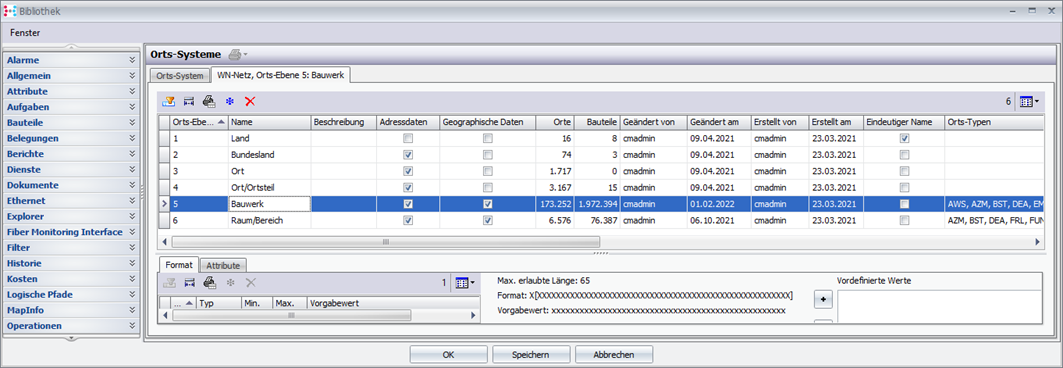The width and height of the screenshot is (1063, 368).
Task: Expand the MapInfo sidebar section
Action: 71,310
